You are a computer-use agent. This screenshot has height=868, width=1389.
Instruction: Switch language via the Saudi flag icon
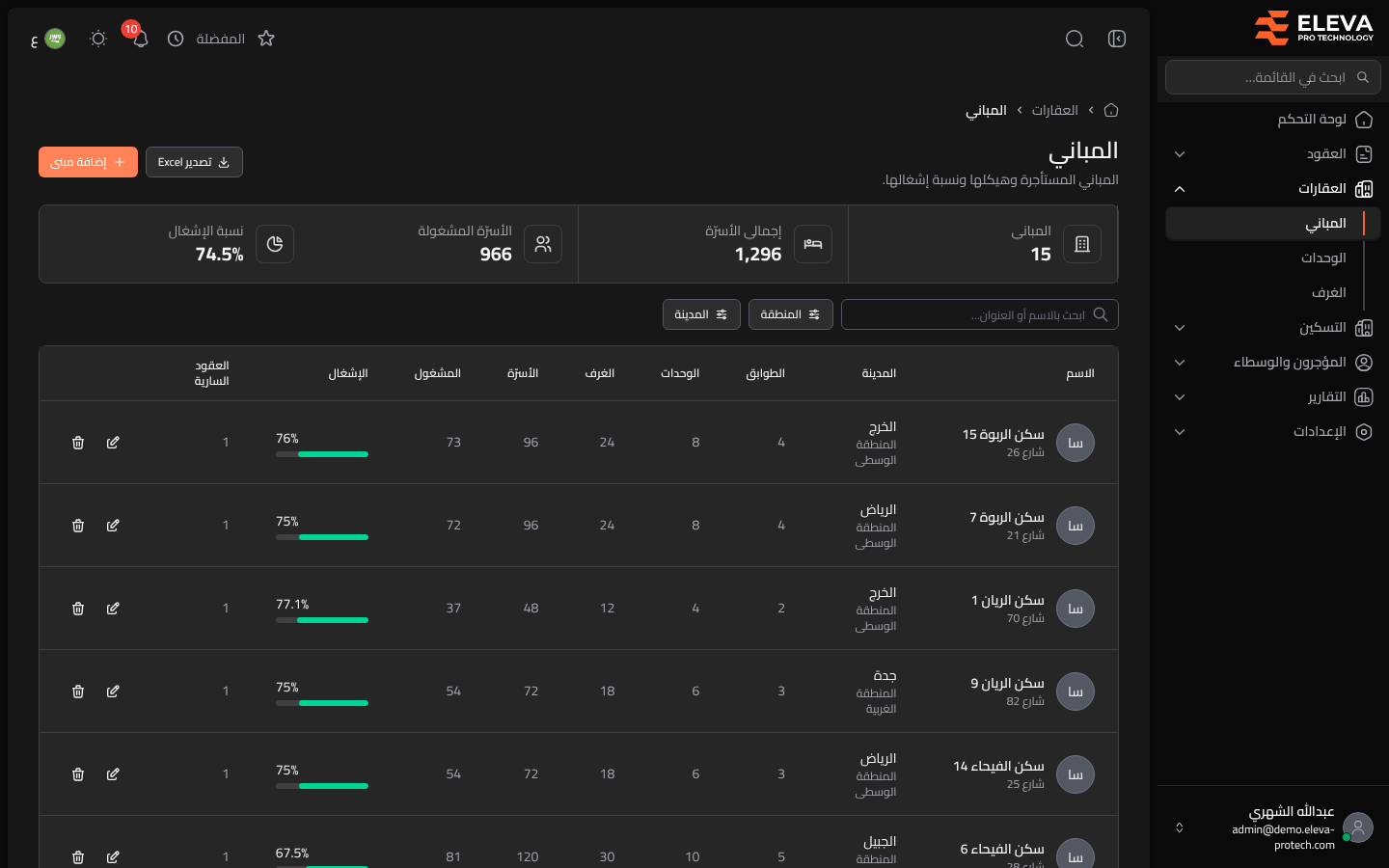(x=55, y=39)
